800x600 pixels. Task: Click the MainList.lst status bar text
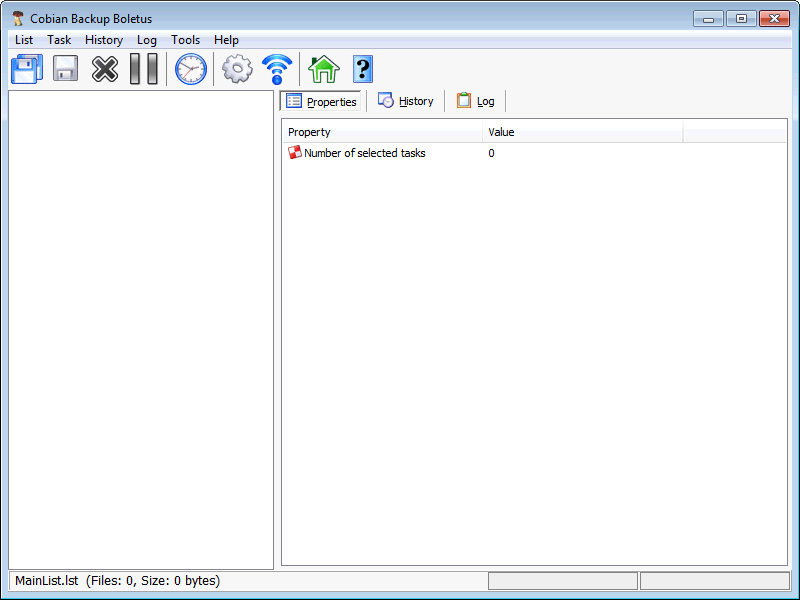point(117,581)
